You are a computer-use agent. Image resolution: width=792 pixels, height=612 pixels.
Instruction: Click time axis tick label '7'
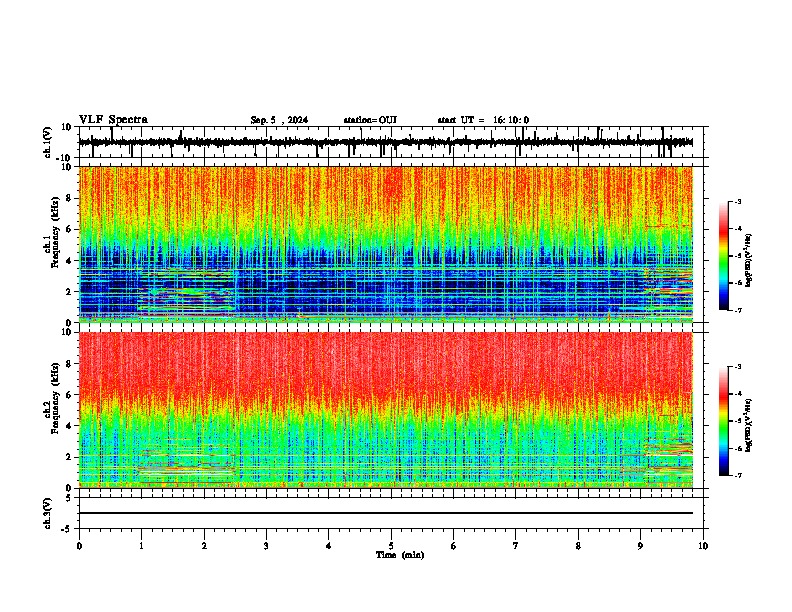[516, 546]
